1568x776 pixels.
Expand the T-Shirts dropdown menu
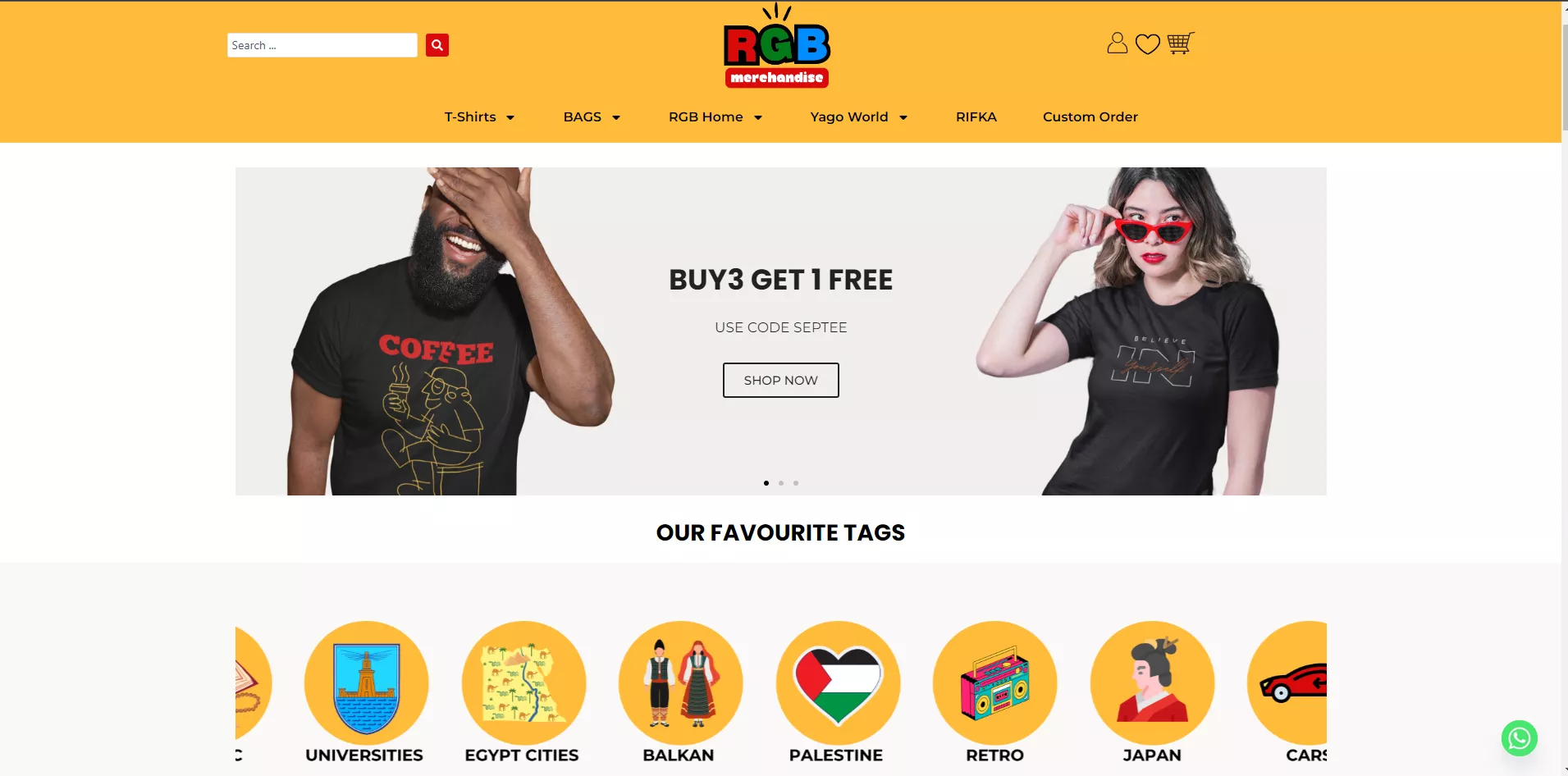click(x=479, y=117)
